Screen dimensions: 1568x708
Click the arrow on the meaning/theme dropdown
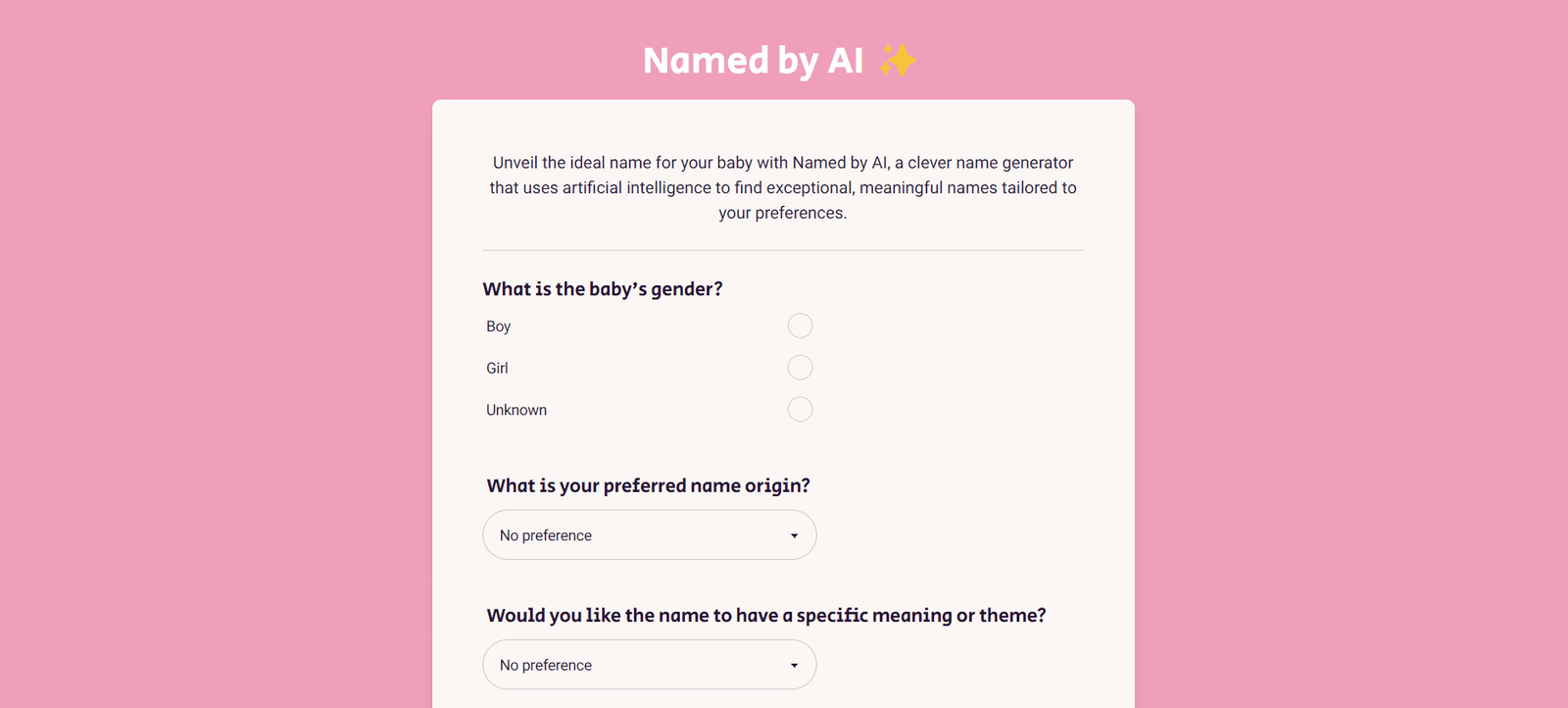(x=794, y=665)
